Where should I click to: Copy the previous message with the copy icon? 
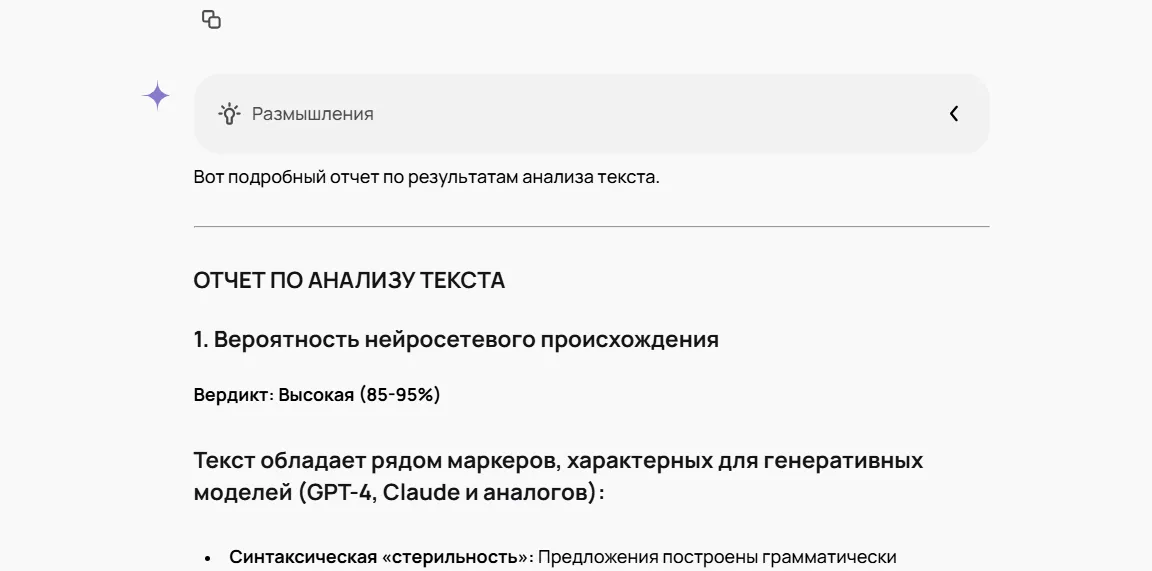212,20
